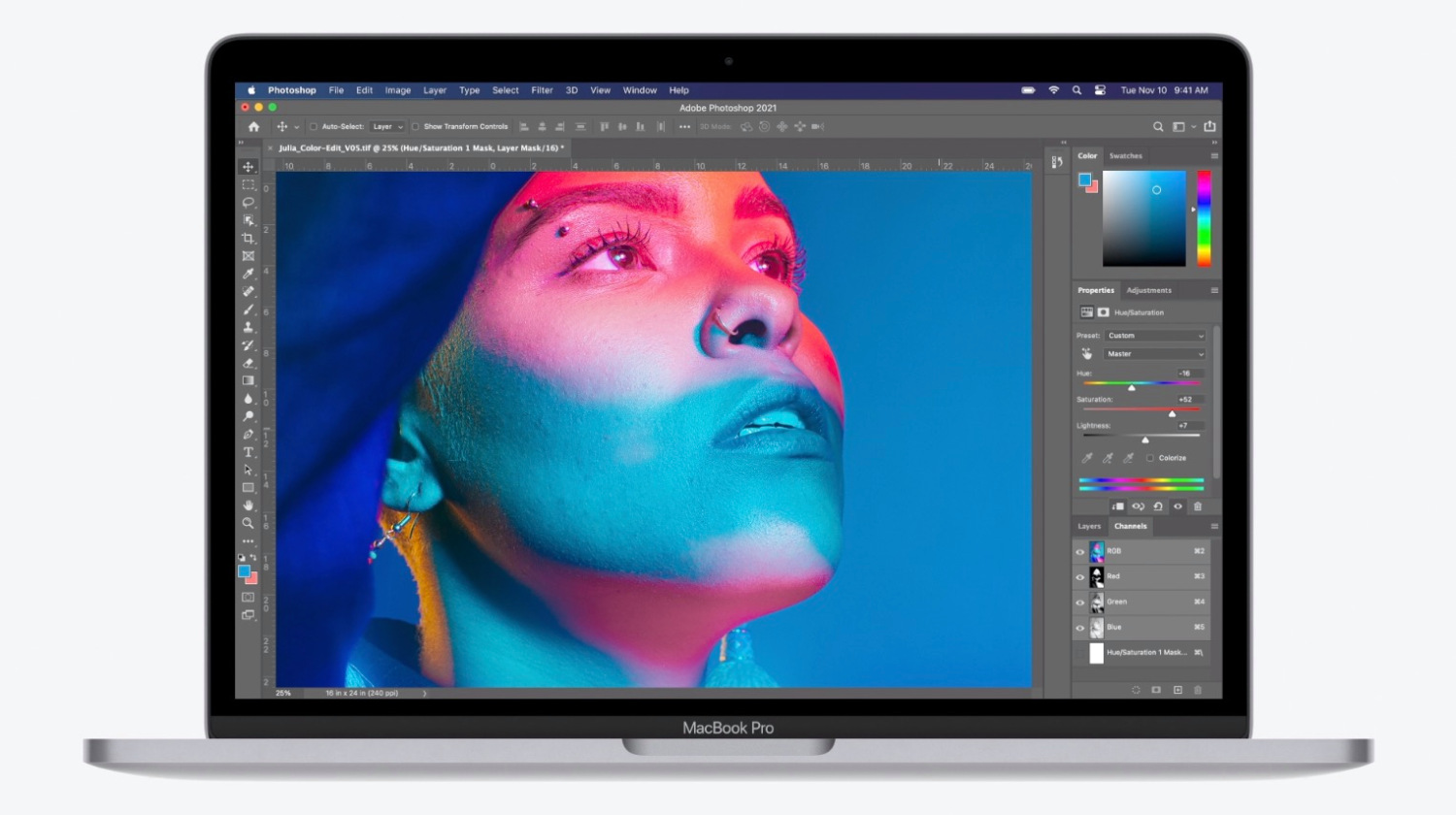Click Create new channel icon
This screenshot has height=815, width=1456.
(1177, 690)
